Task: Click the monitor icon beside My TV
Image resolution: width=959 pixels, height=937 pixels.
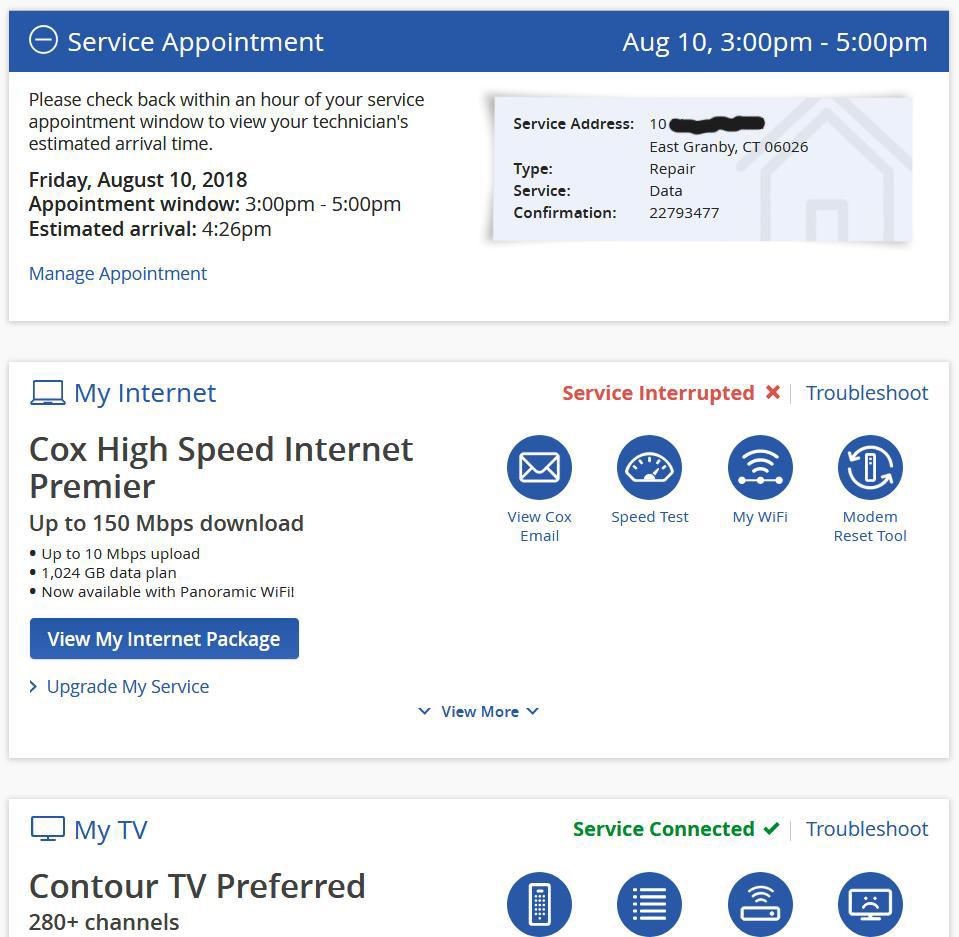Action: pyautogui.click(x=47, y=829)
